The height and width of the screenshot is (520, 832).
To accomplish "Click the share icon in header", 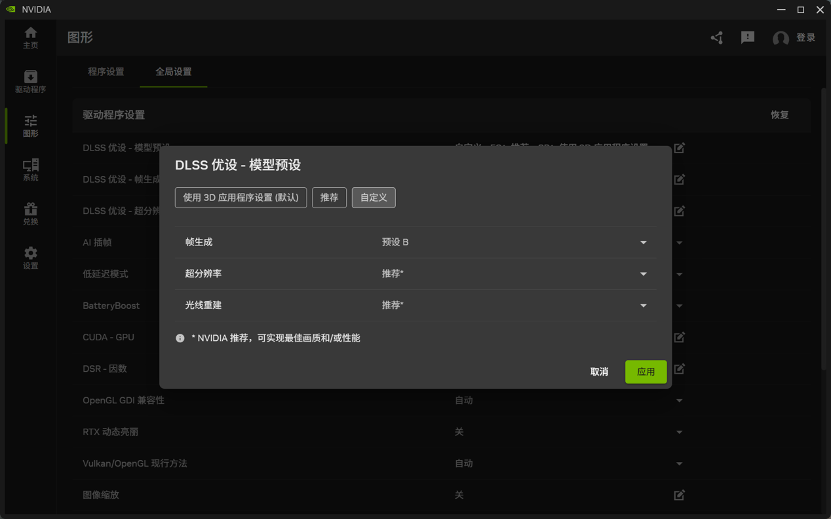I will click(717, 38).
